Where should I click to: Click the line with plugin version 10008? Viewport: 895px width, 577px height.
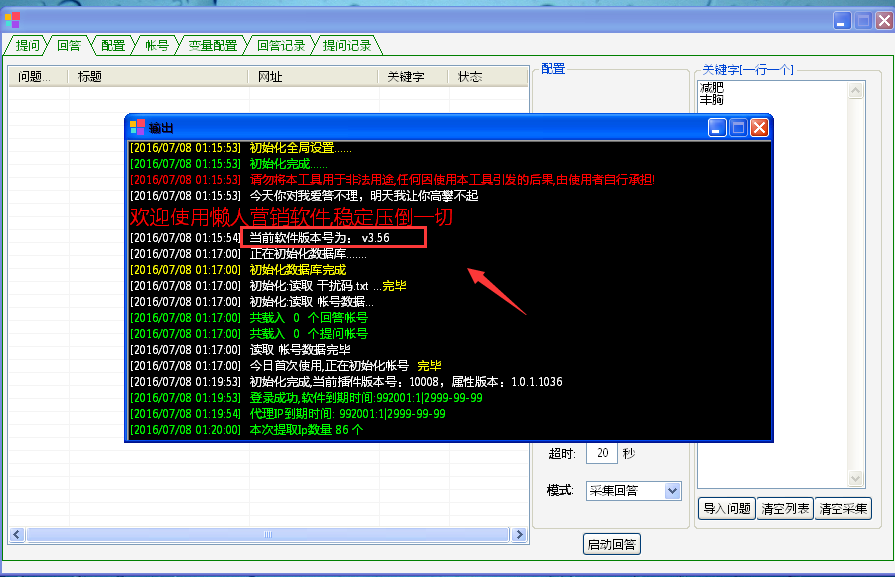(346, 382)
